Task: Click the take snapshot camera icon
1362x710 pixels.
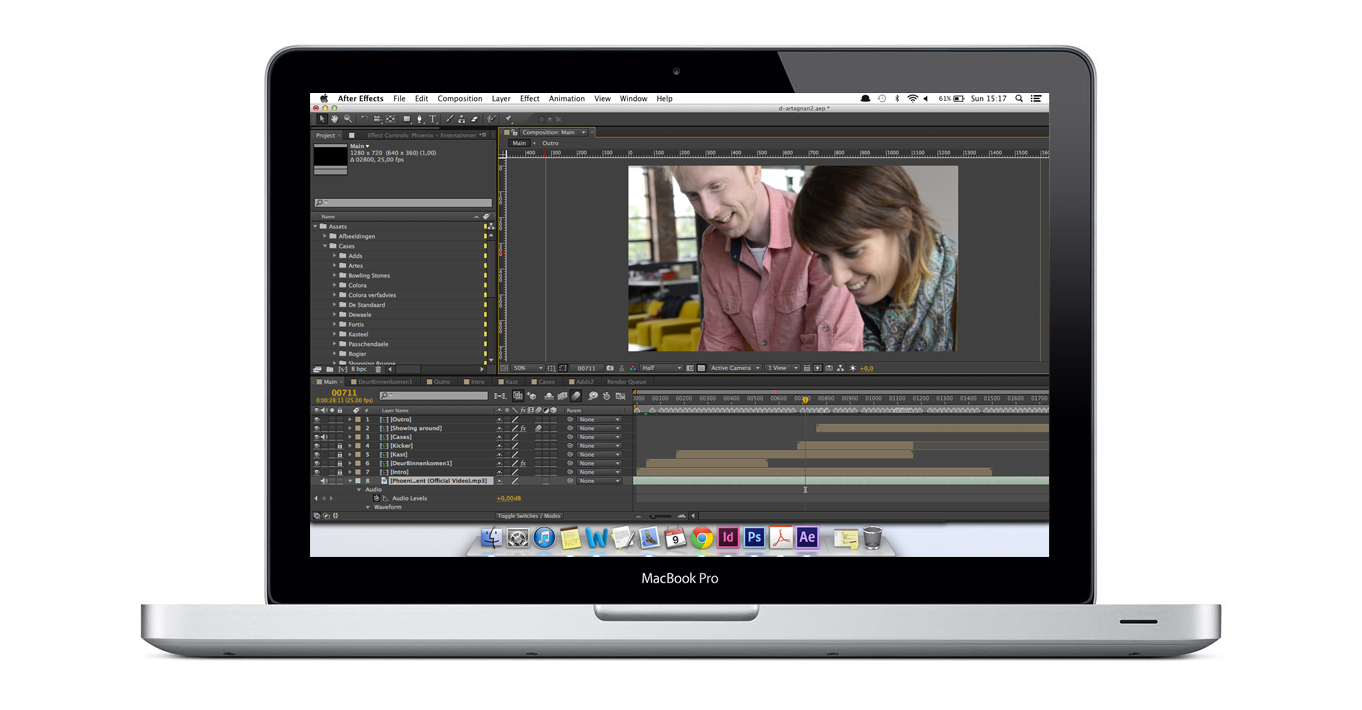Action: tap(610, 368)
